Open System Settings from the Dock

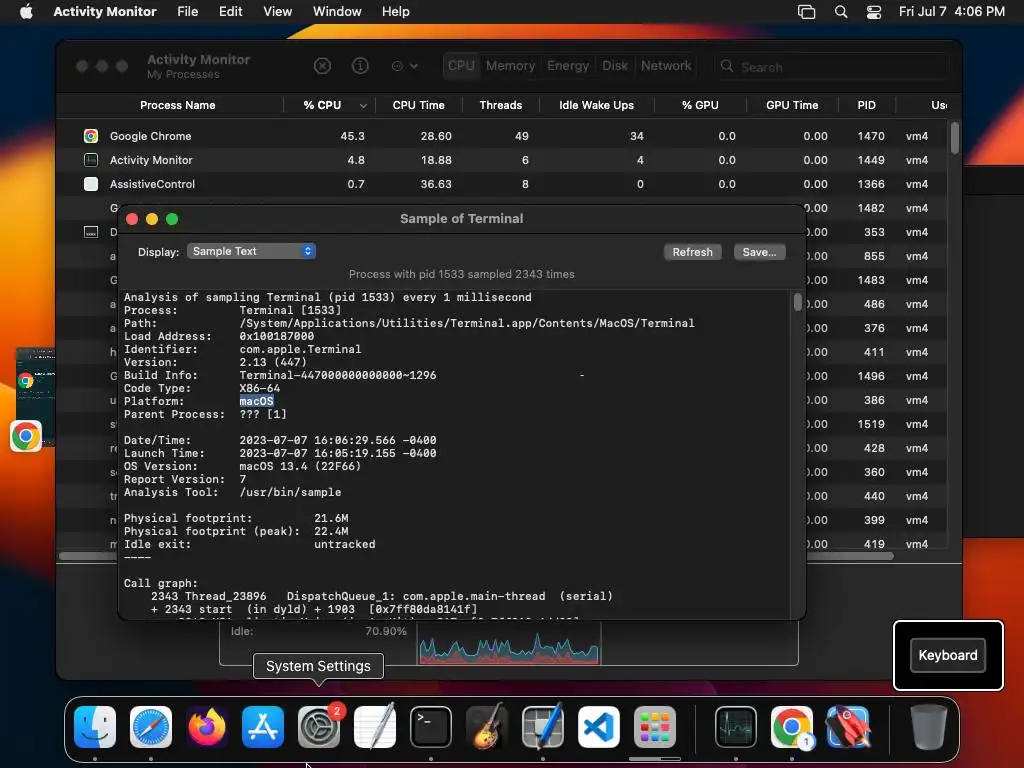(x=319, y=726)
